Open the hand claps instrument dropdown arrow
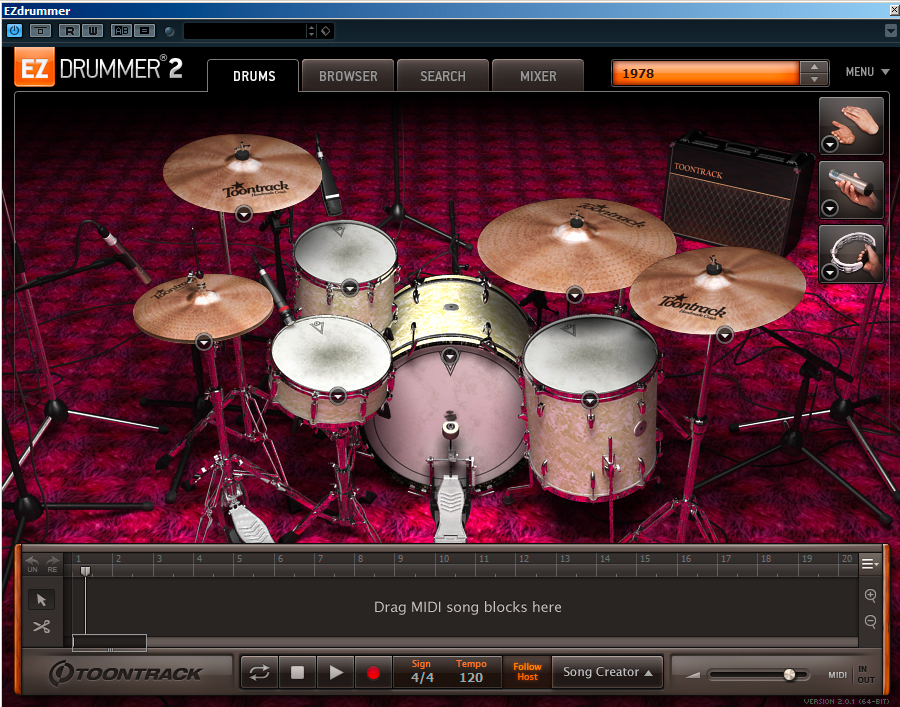The image size is (900, 707). click(x=829, y=145)
